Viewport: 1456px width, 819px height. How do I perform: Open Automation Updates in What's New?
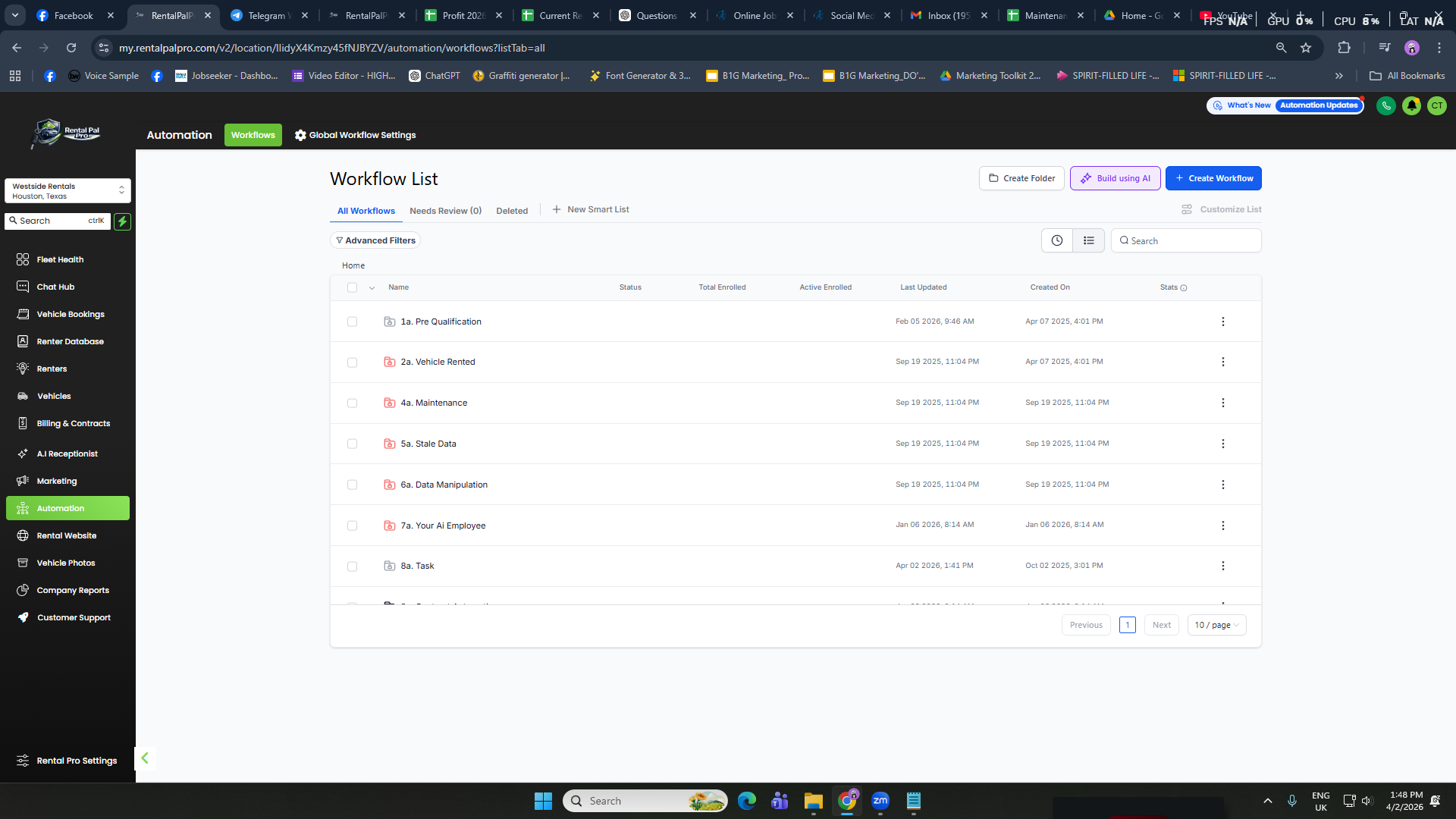(1319, 105)
